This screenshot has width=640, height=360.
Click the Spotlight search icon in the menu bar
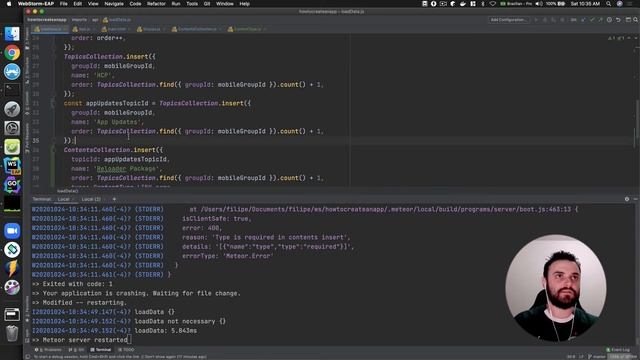[x=609, y=4]
